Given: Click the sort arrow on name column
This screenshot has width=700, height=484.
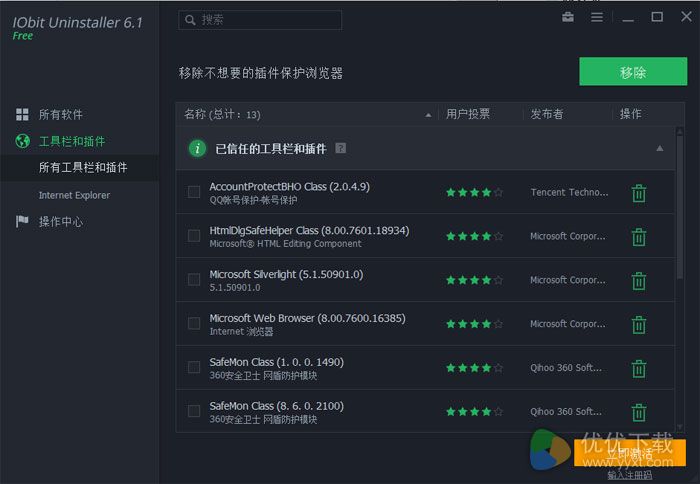Looking at the screenshot, I should click(x=428, y=115).
